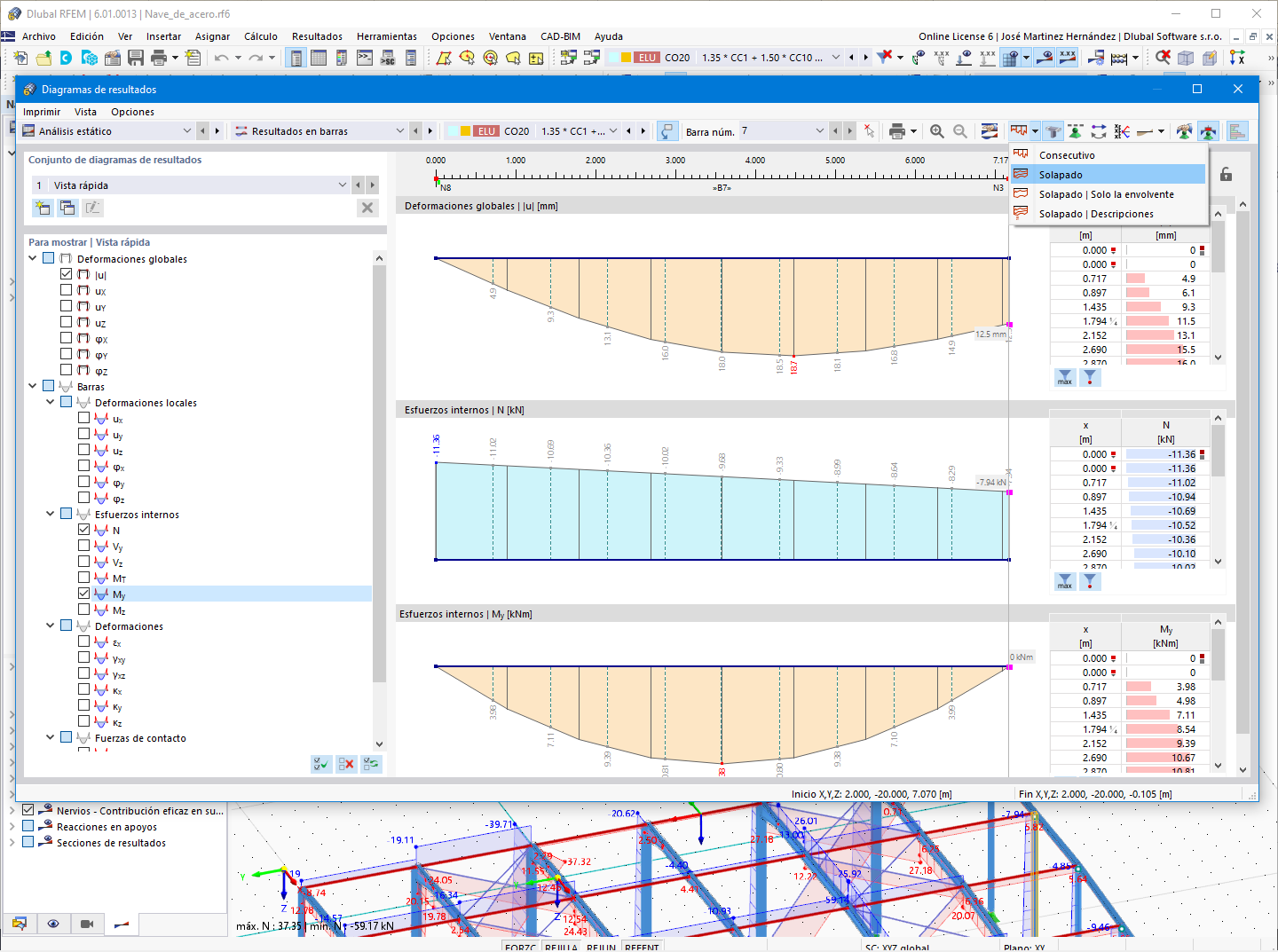Click the reverse member direction arrows icon
This screenshot has height=952, width=1278.
point(1099,131)
